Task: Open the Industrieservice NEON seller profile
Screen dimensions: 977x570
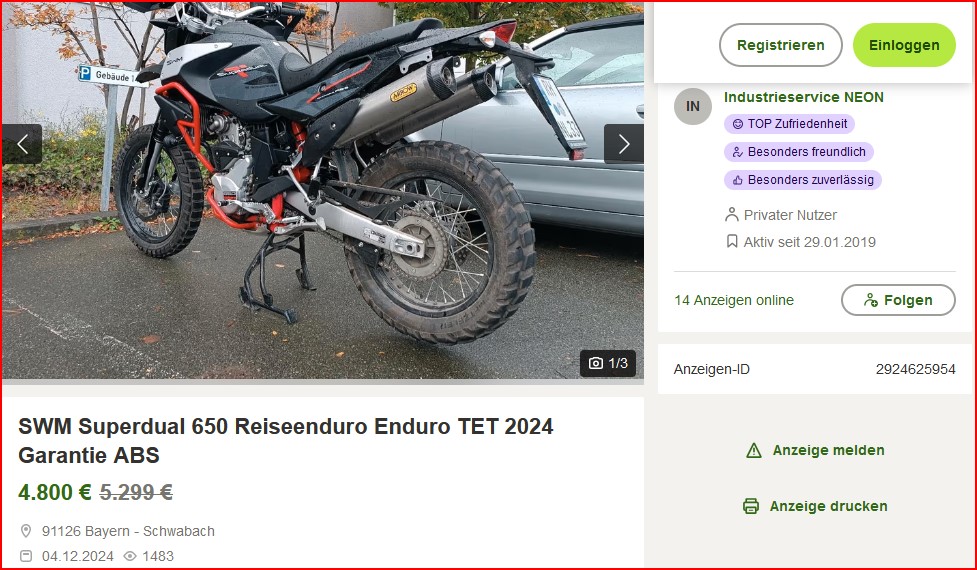Action: [x=804, y=97]
